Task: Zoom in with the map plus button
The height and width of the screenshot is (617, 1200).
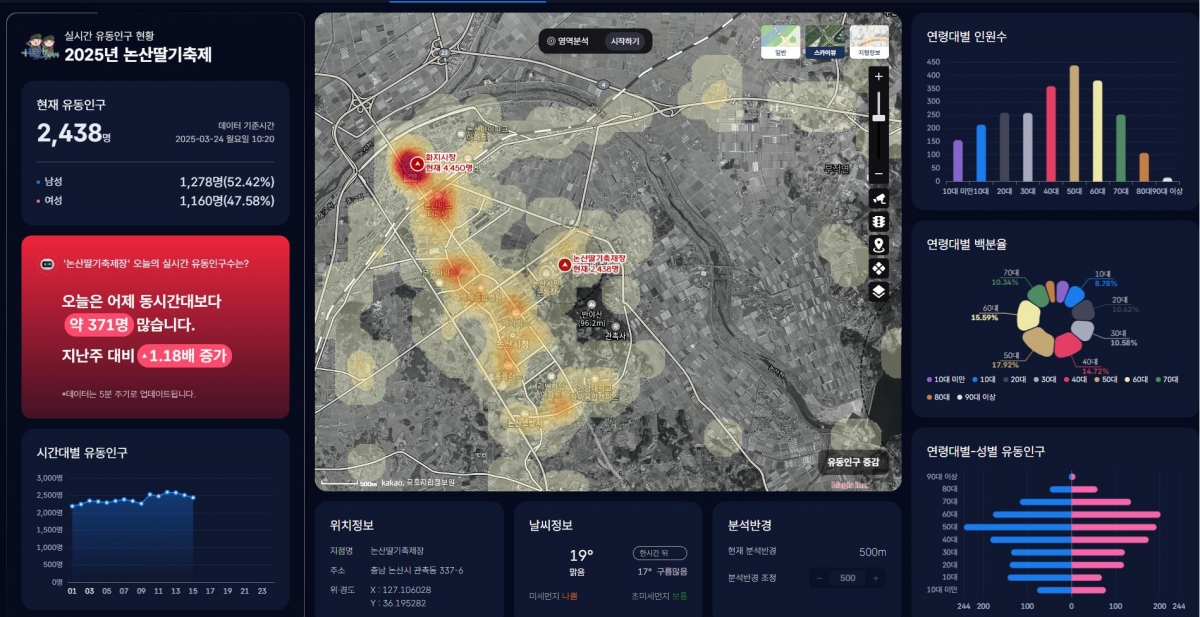Action: tap(879, 76)
